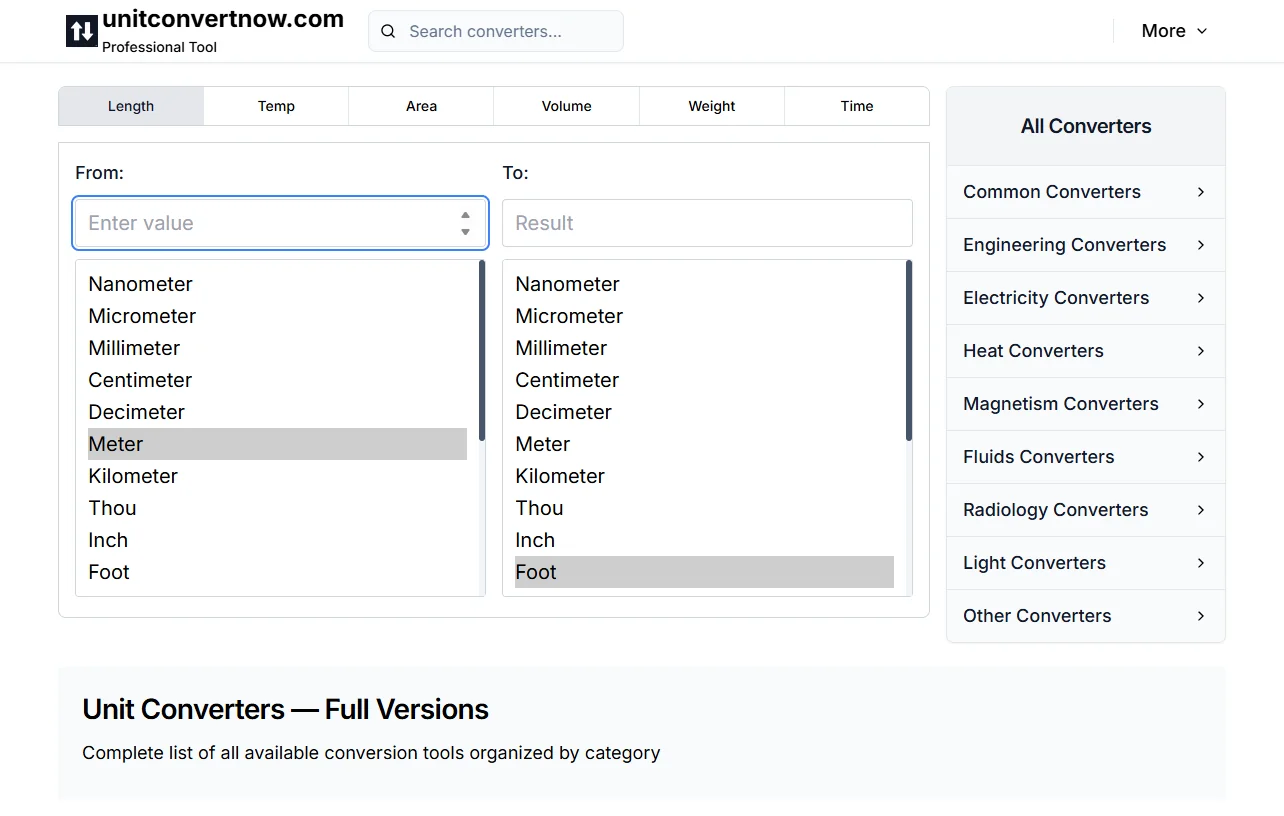Switch to the Weight tab
The height and width of the screenshot is (816, 1284).
point(711,106)
